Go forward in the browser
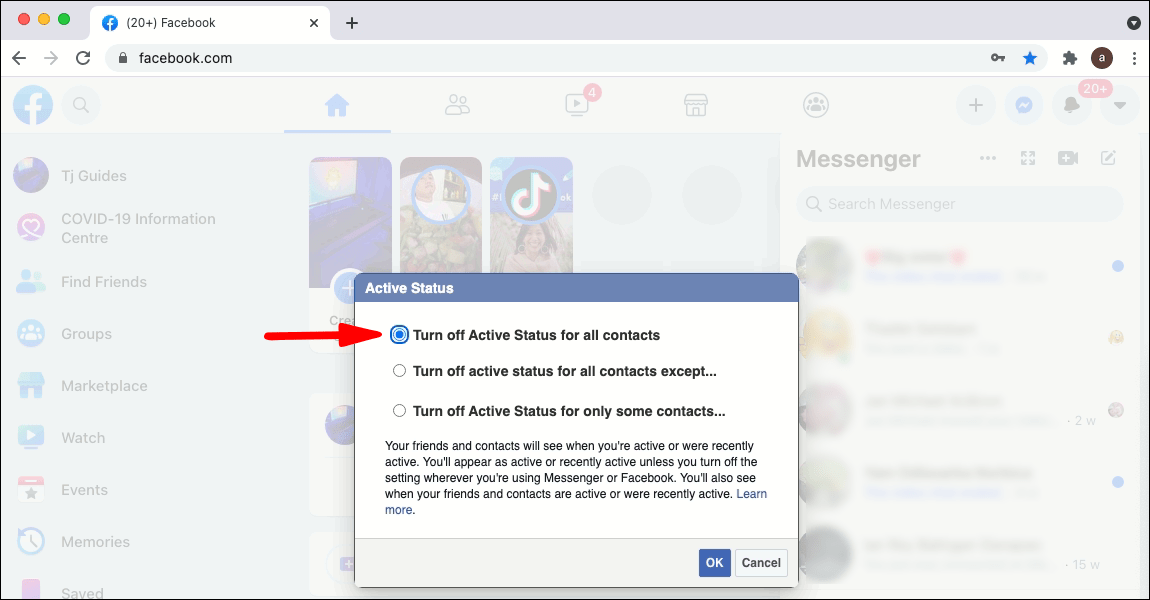The width and height of the screenshot is (1150, 600). 51,58
